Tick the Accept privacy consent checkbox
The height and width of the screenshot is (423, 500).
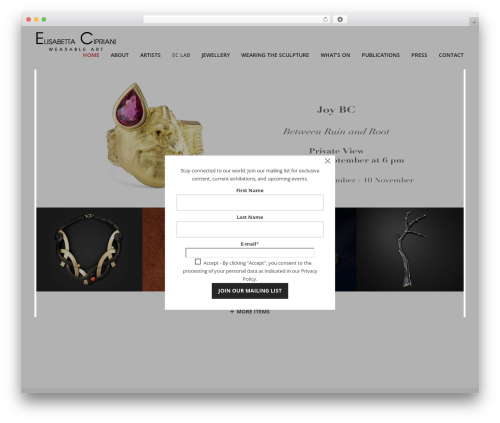[198, 262]
